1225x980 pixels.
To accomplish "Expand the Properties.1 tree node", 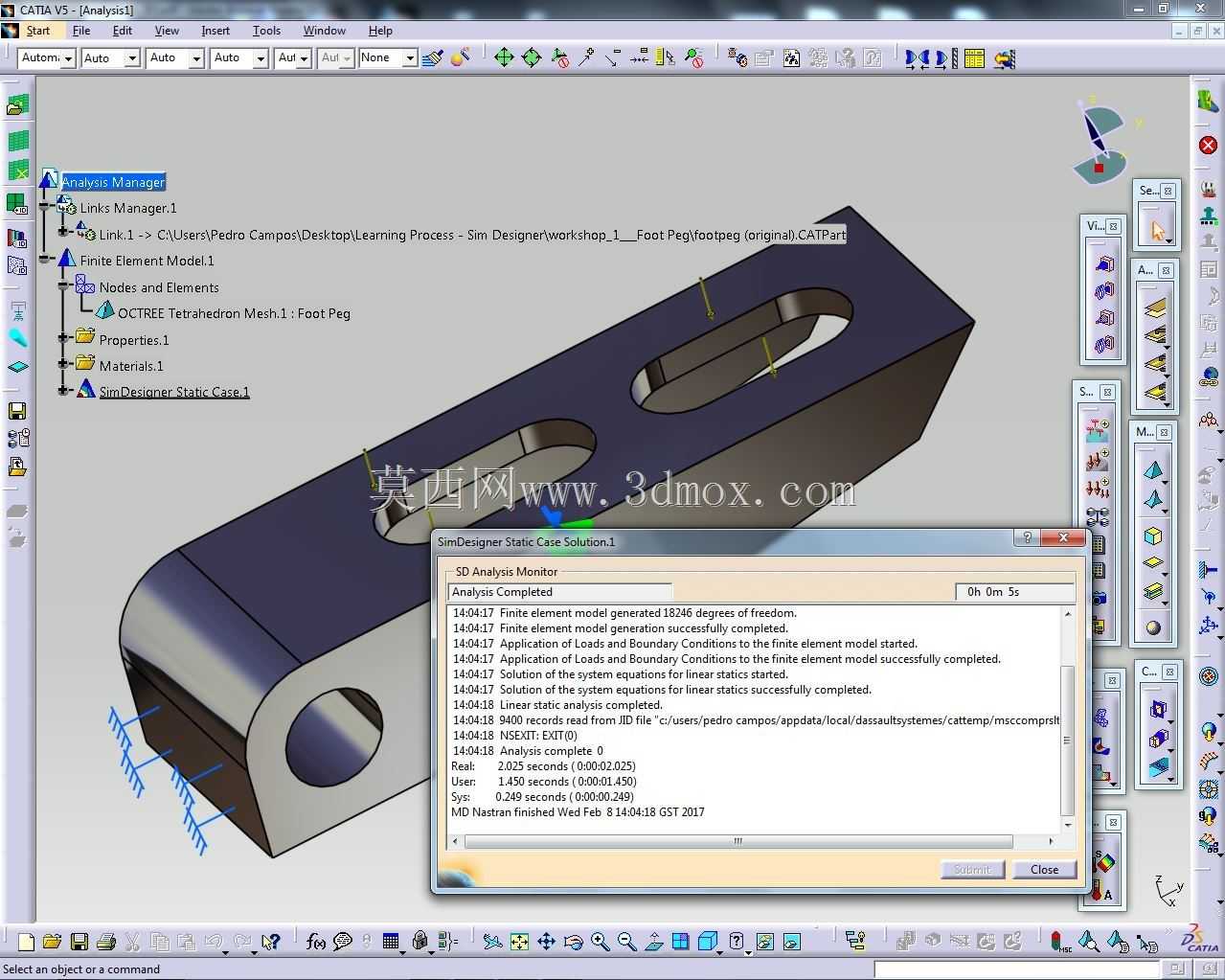I will click(x=62, y=337).
